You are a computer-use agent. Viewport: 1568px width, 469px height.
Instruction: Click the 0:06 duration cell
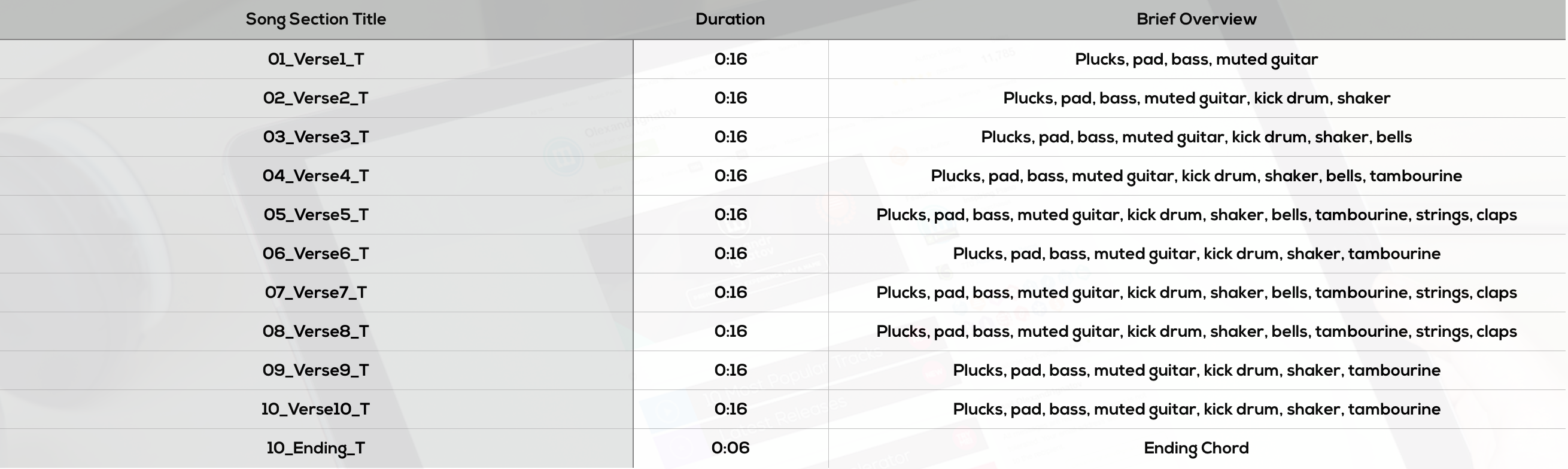[730, 448]
